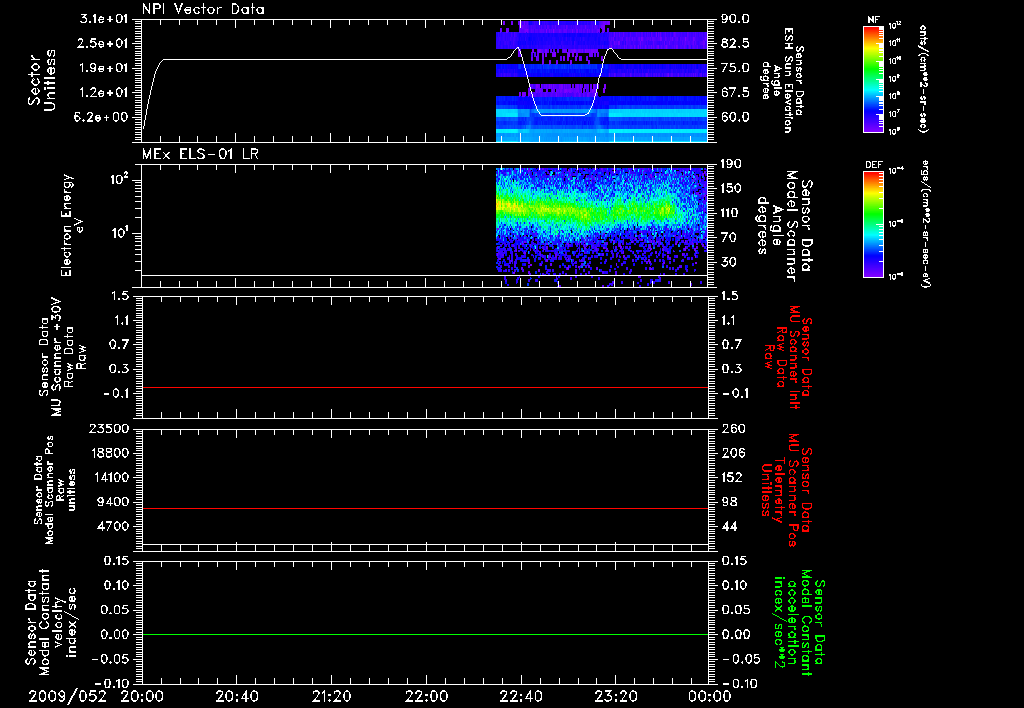
Task: Click the '82.5' sun elevation tick
Action: coord(735,43)
